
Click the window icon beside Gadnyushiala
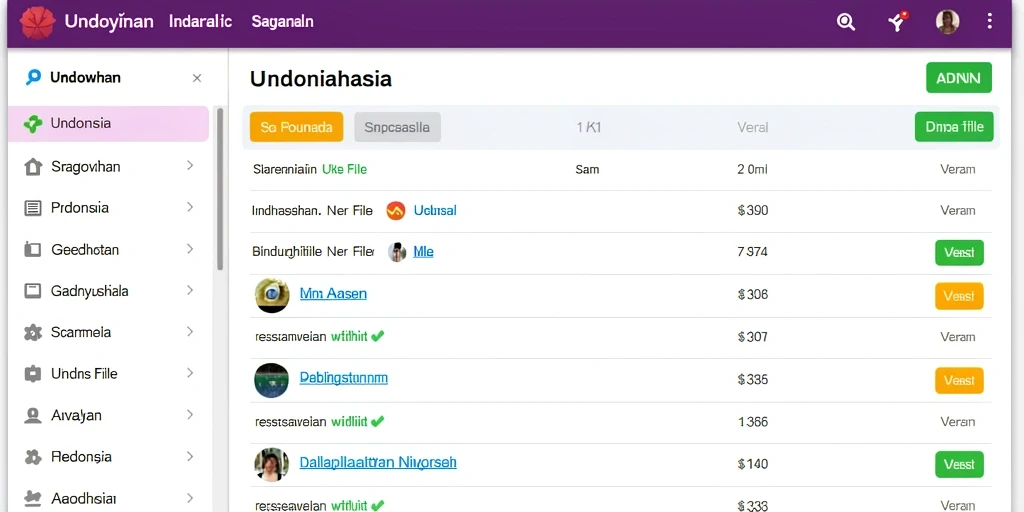(x=33, y=291)
